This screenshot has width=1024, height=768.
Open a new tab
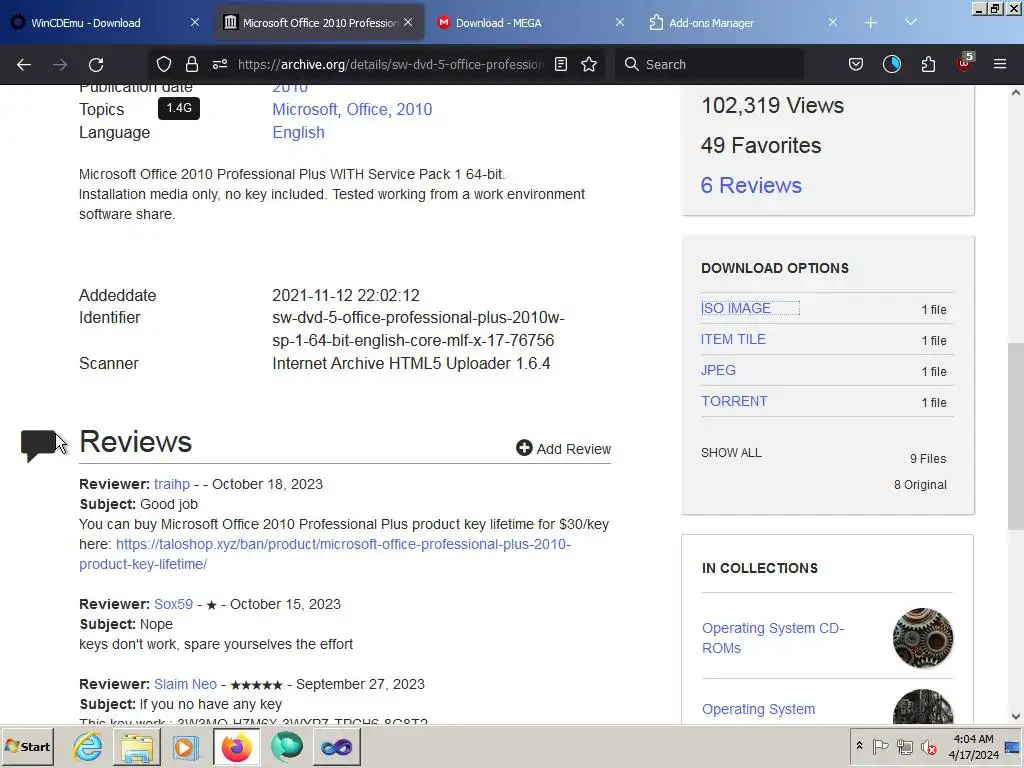(871, 23)
